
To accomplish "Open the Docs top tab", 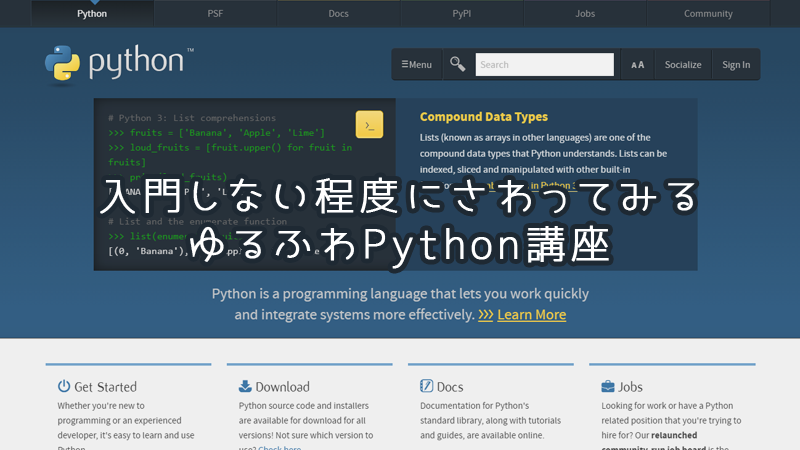I will pos(338,14).
